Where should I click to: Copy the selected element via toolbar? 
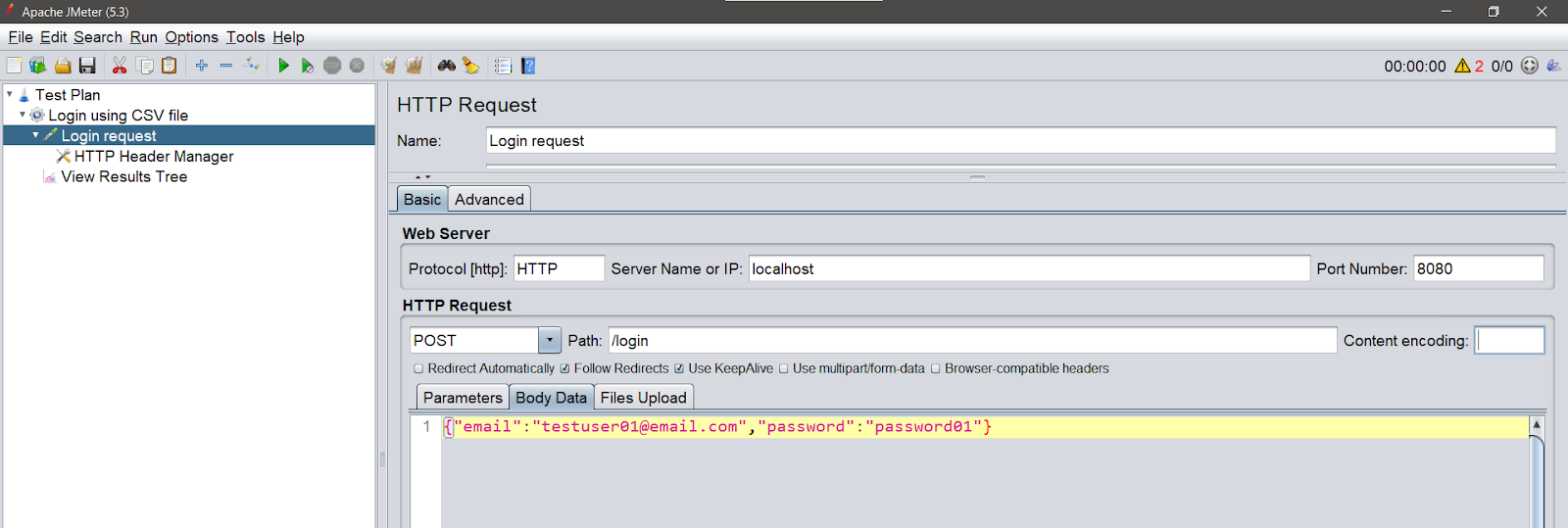point(145,66)
